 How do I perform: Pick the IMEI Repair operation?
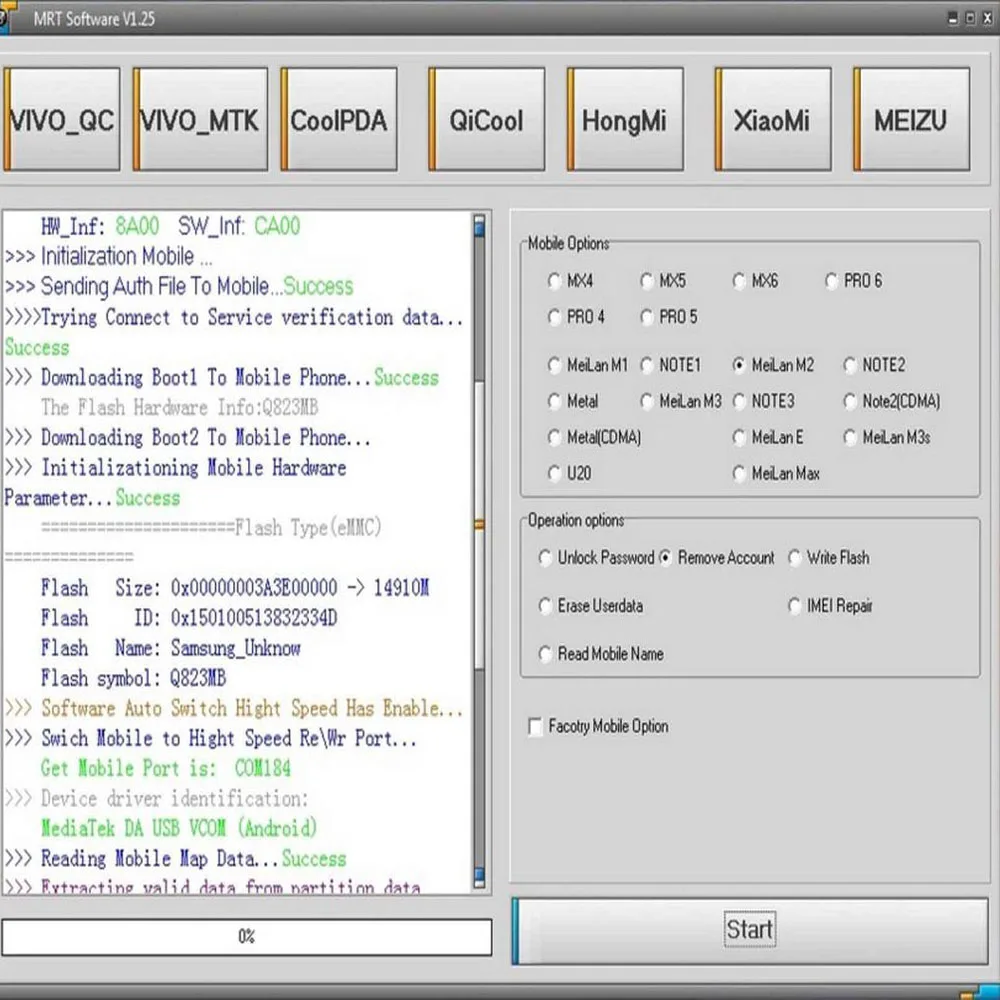point(830,606)
